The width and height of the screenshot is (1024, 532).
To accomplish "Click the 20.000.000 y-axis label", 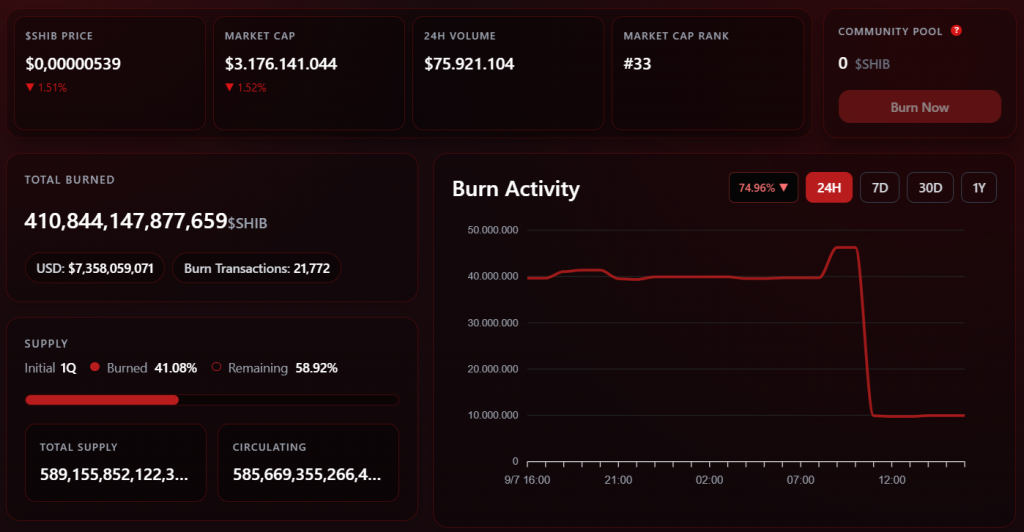I will 493,369.
